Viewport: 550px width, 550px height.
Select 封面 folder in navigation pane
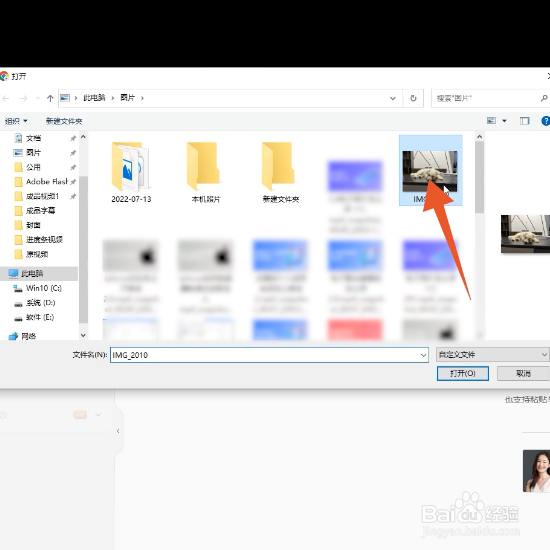pyautogui.click(x=33, y=225)
